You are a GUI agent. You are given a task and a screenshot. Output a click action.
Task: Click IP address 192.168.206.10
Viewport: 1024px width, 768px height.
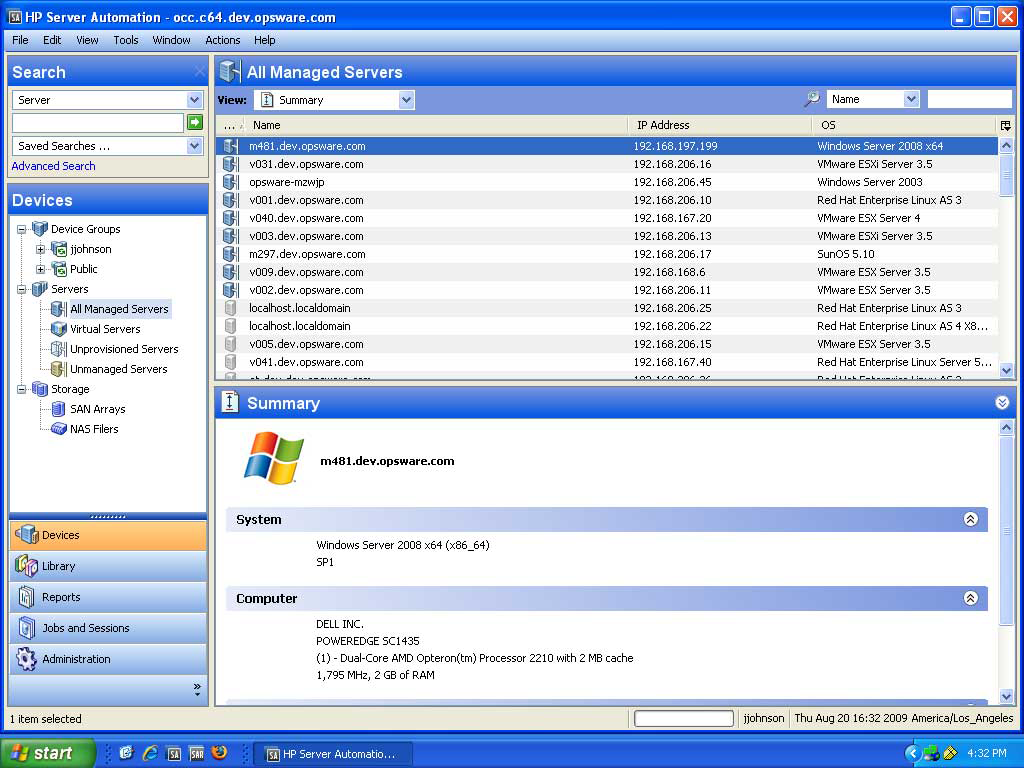(672, 200)
